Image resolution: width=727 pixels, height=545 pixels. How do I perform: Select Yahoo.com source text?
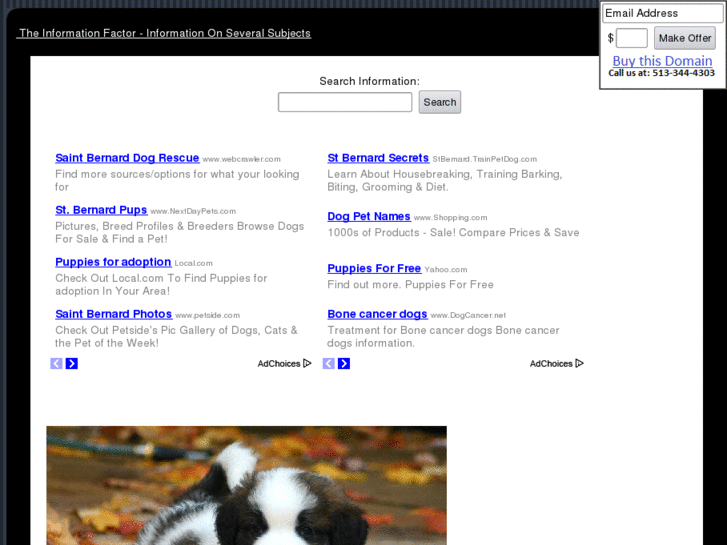pos(446,269)
